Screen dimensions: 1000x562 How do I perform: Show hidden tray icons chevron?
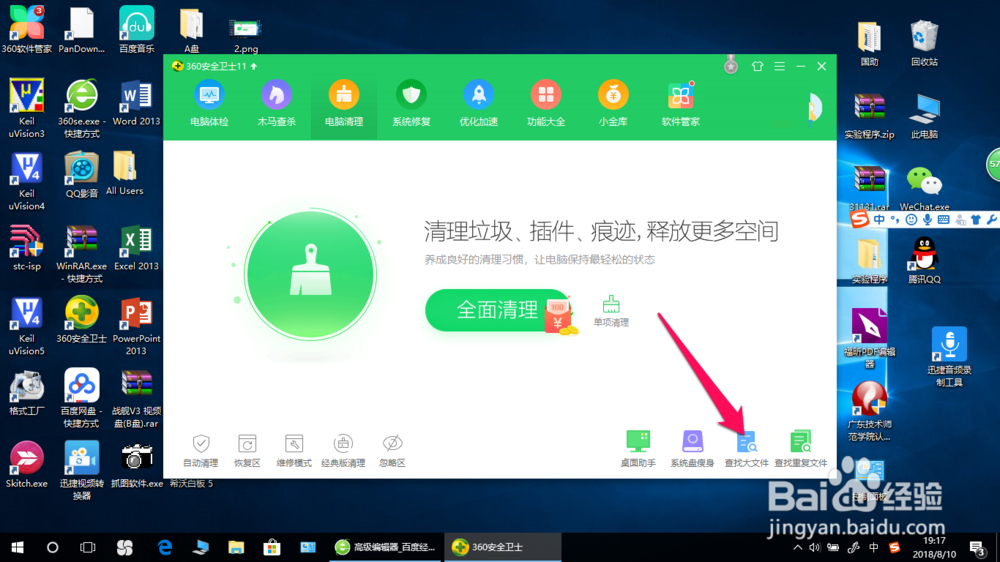tap(797, 547)
